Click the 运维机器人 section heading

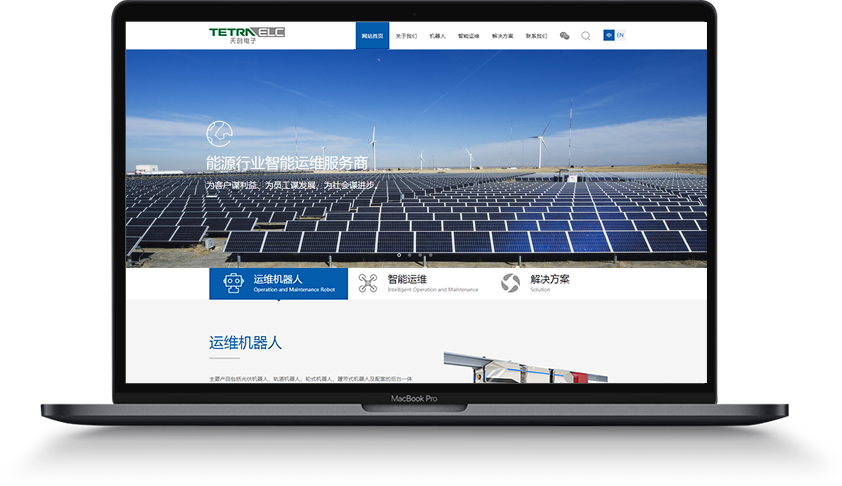[245, 343]
